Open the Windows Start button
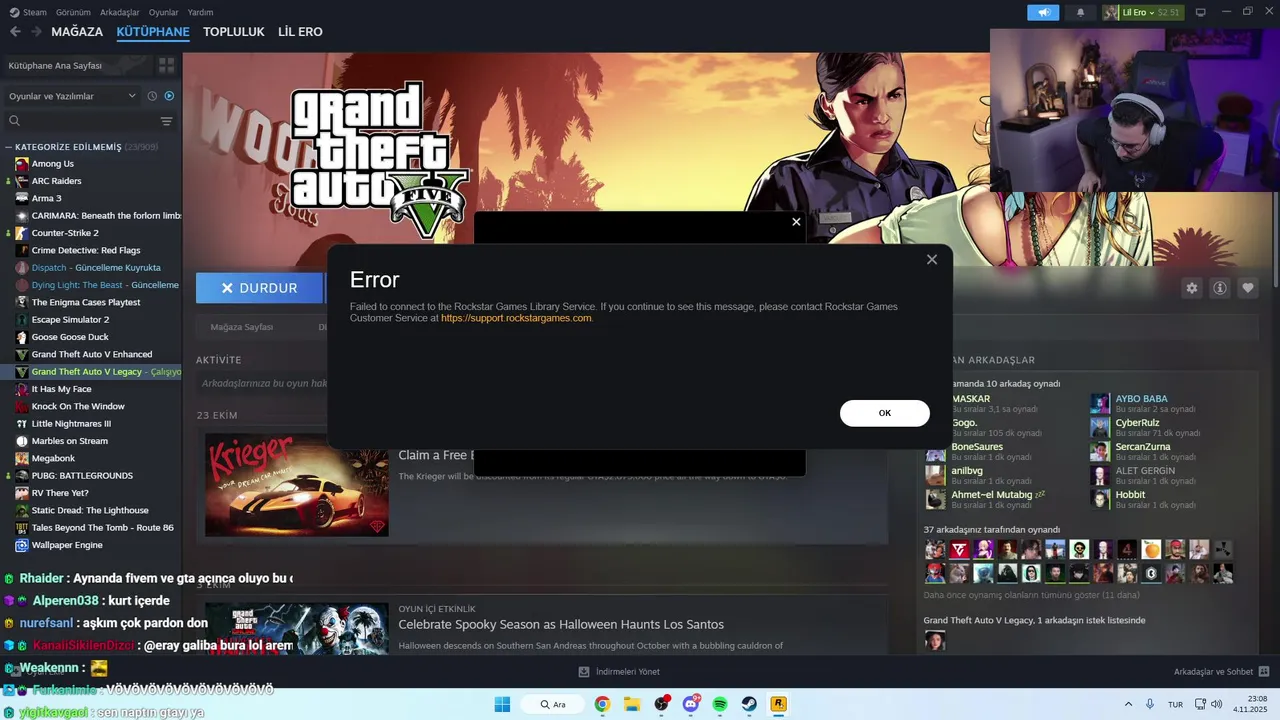The width and height of the screenshot is (1280, 720). tap(502, 704)
